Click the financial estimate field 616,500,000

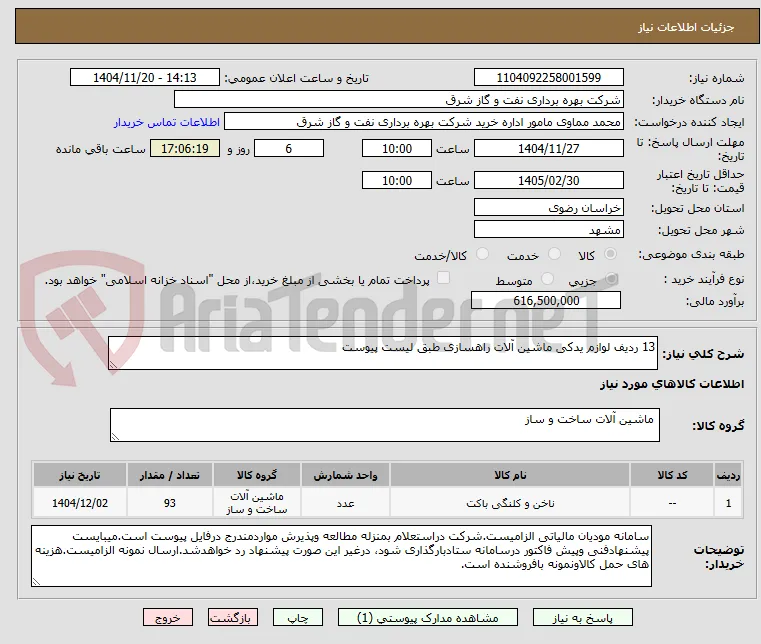click(x=546, y=300)
